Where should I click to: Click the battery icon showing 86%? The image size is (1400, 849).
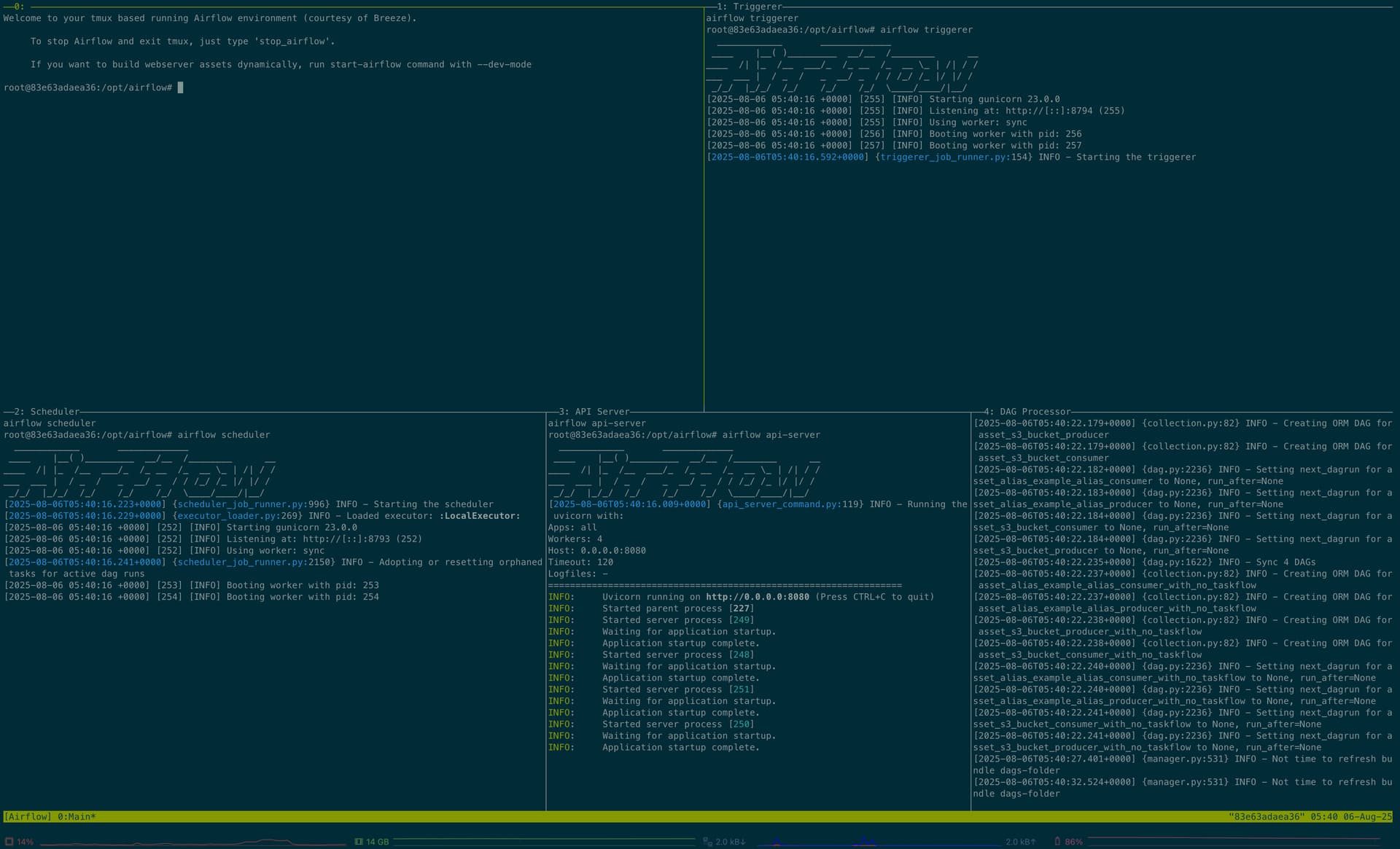[1057, 842]
